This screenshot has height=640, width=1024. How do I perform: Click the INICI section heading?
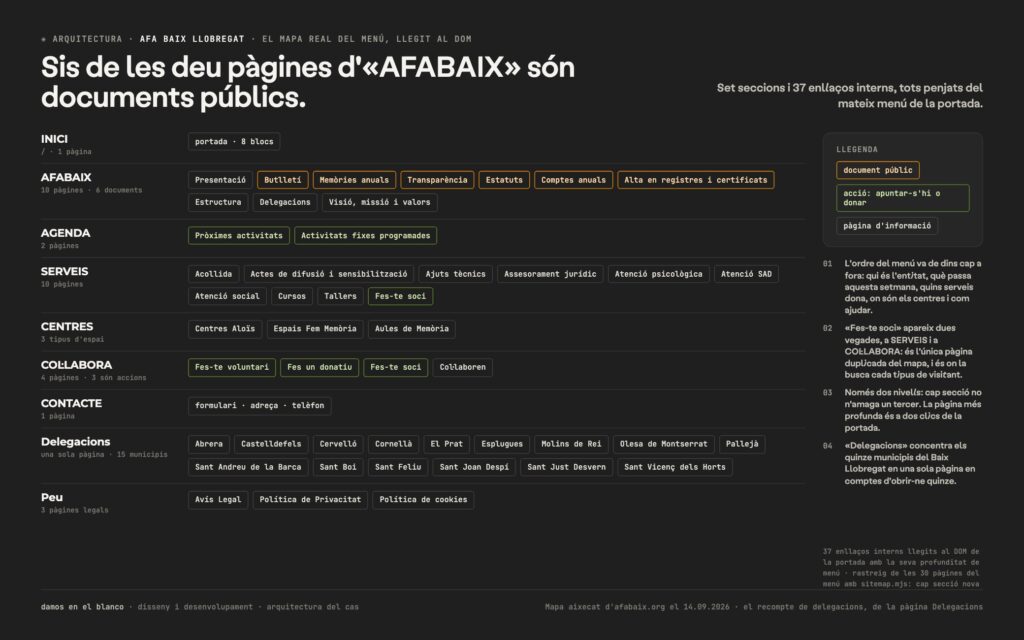click(54, 139)
